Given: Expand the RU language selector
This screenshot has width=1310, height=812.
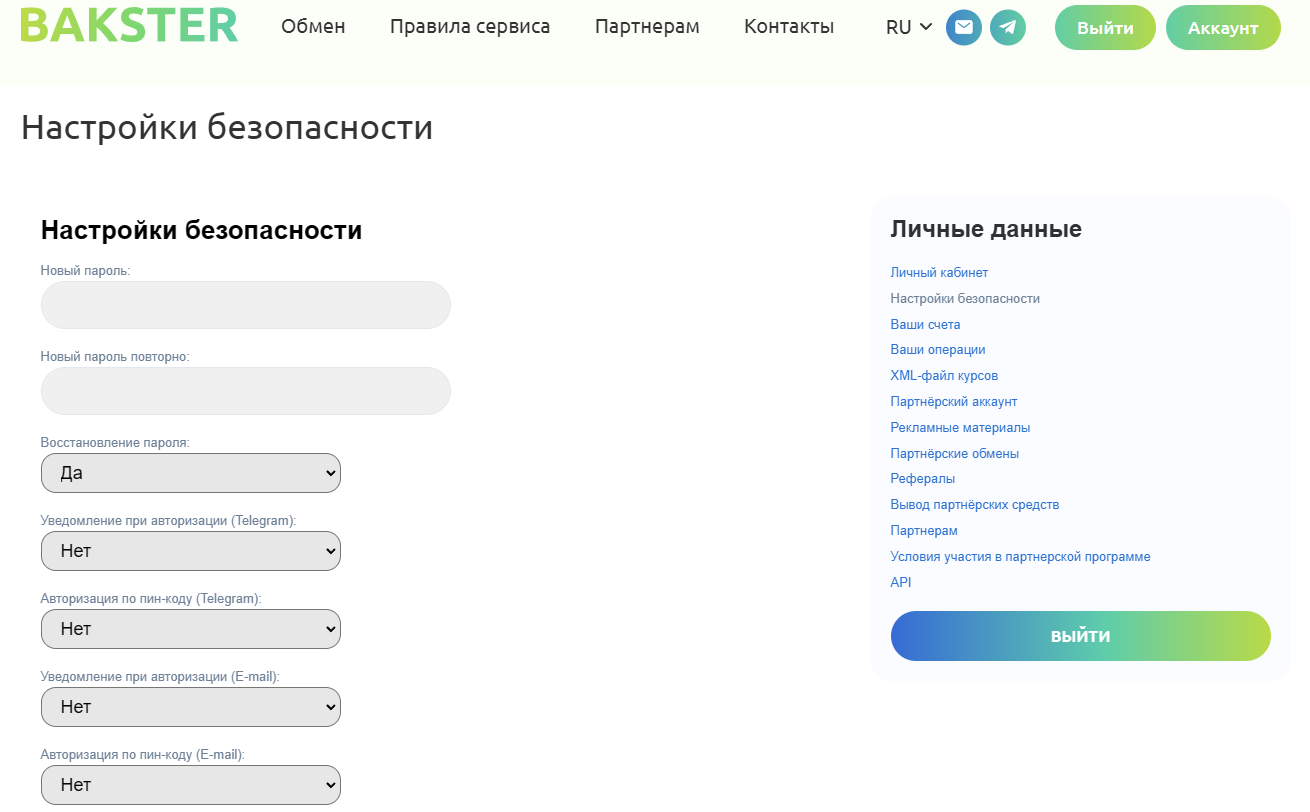Looking at the screenshot, I should (909, 27).
